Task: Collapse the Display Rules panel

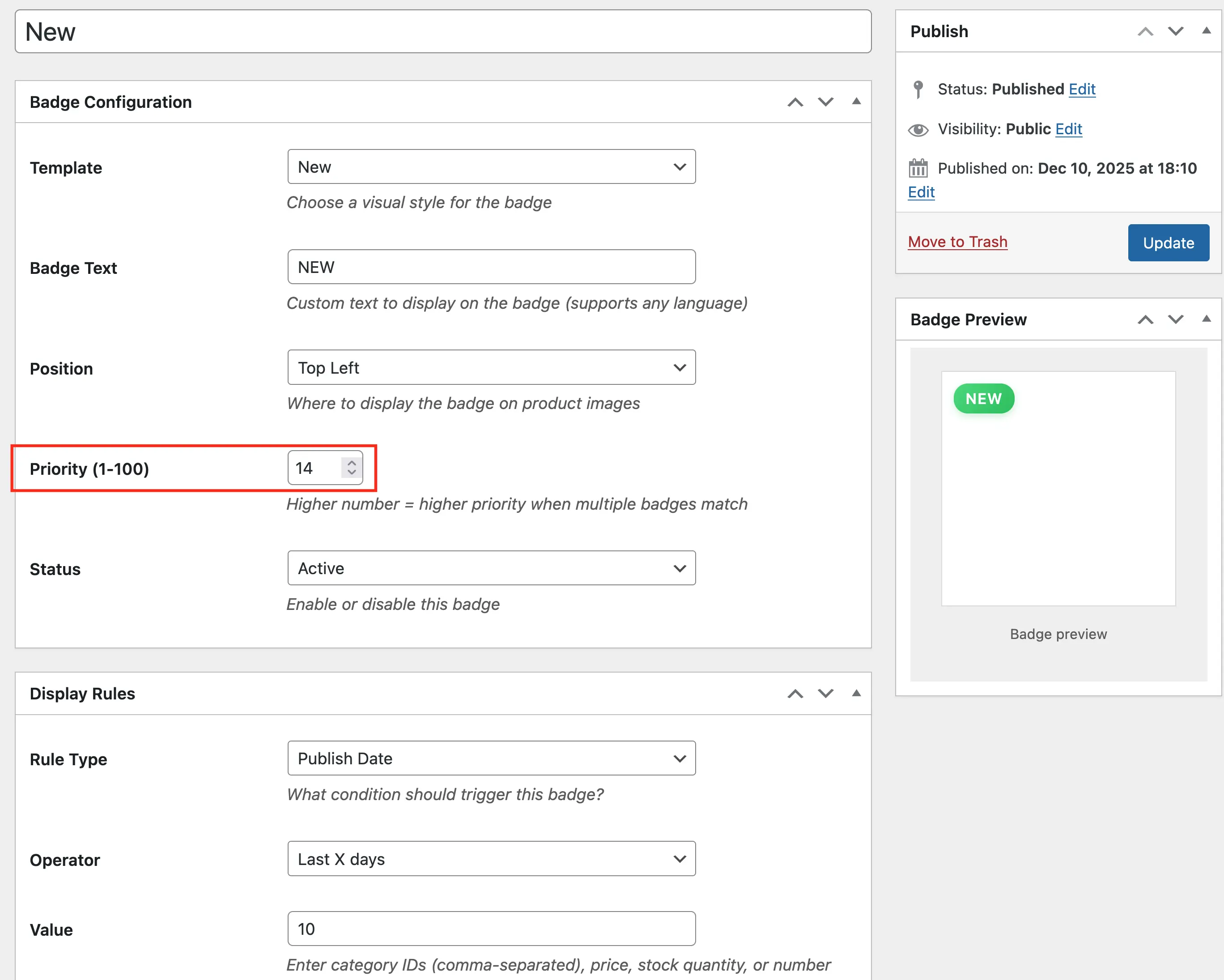Action: 856,693
